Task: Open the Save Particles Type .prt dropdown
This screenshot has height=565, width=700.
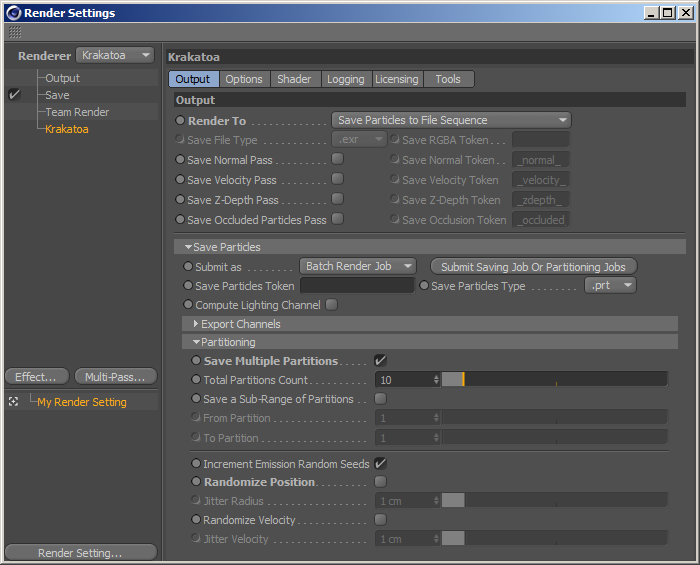Action: (610, 285)
